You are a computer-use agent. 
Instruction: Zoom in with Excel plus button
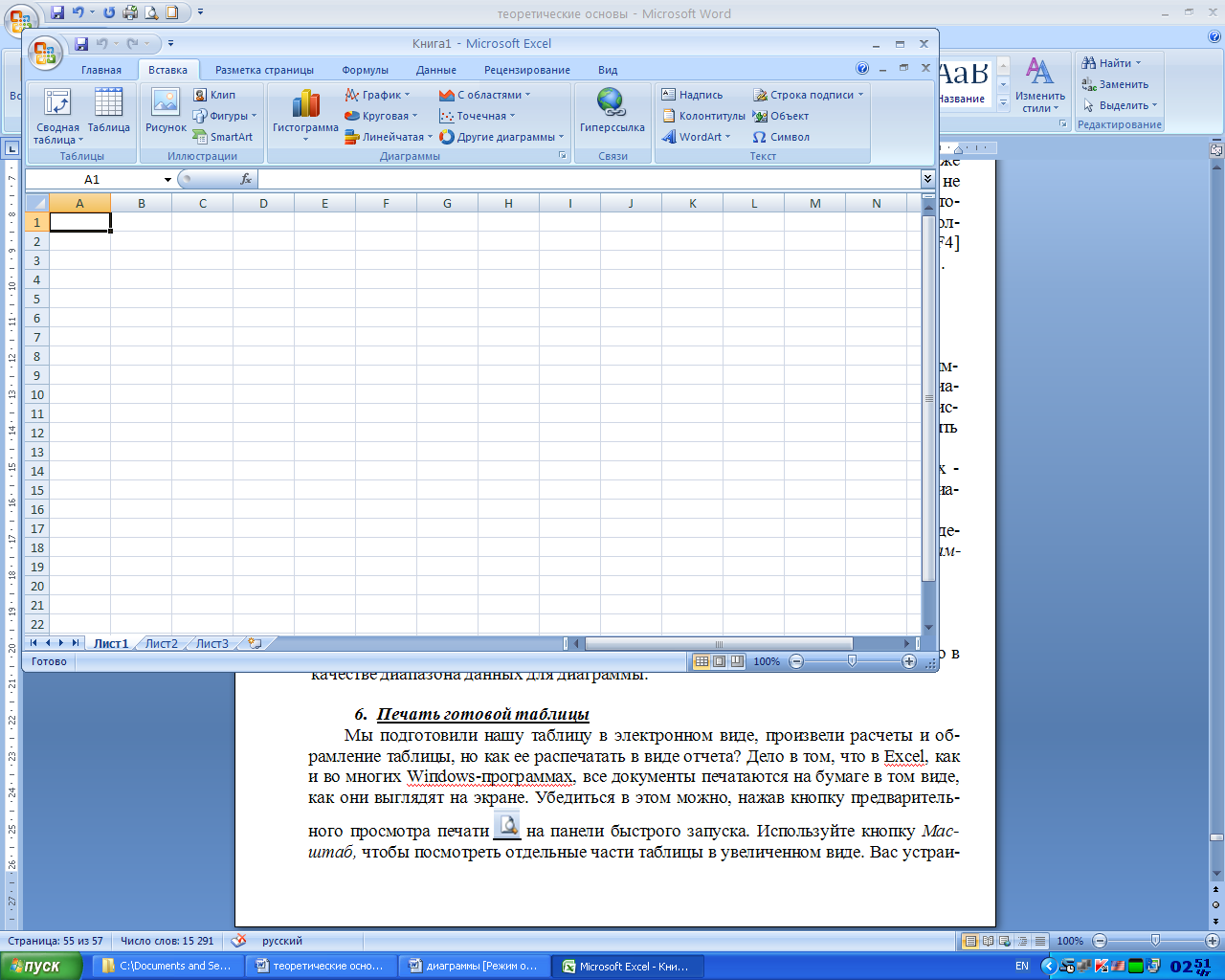click(x=909, y=661)
